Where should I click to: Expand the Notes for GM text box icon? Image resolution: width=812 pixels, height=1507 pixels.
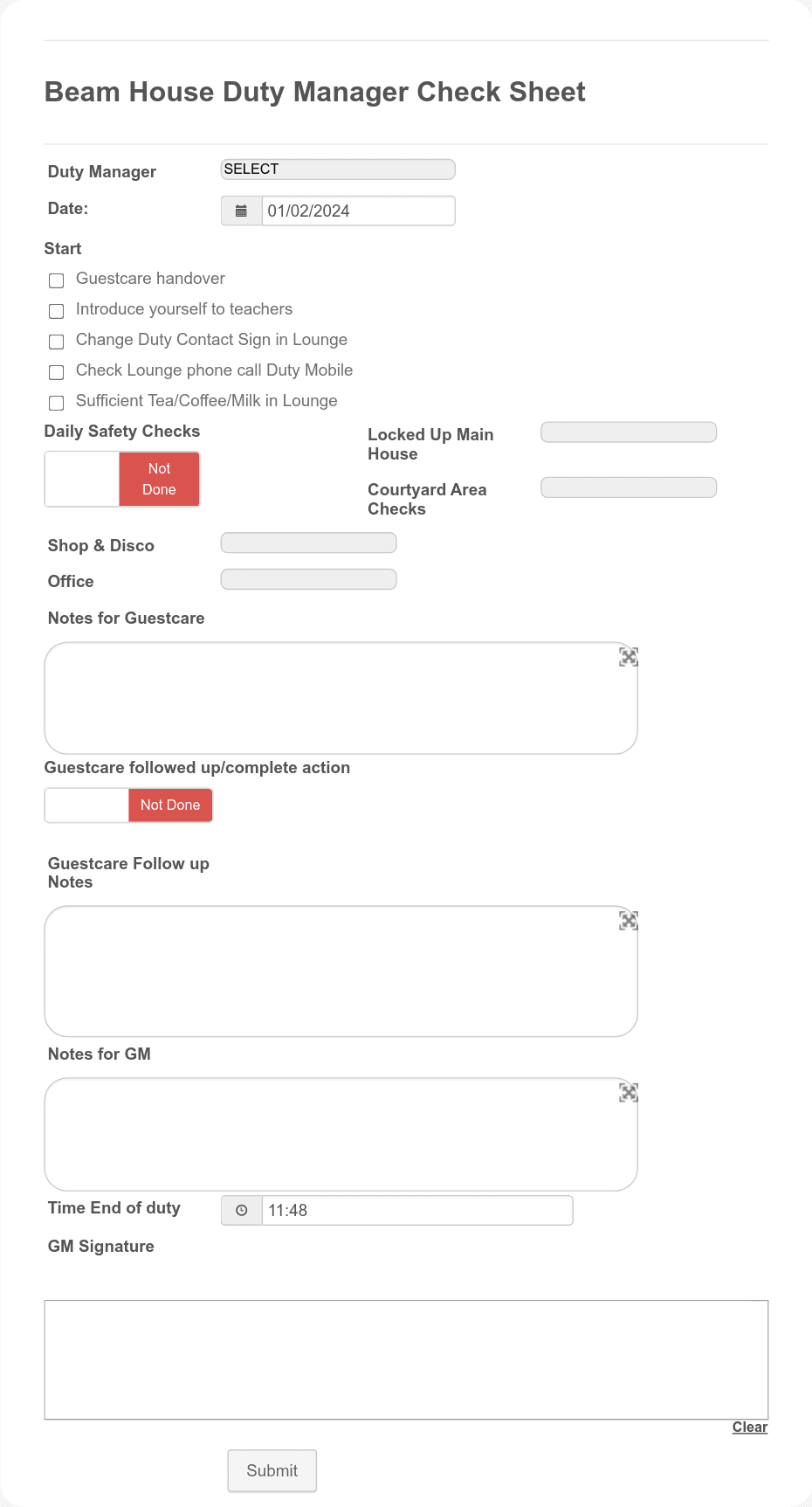pos(629,1092)
